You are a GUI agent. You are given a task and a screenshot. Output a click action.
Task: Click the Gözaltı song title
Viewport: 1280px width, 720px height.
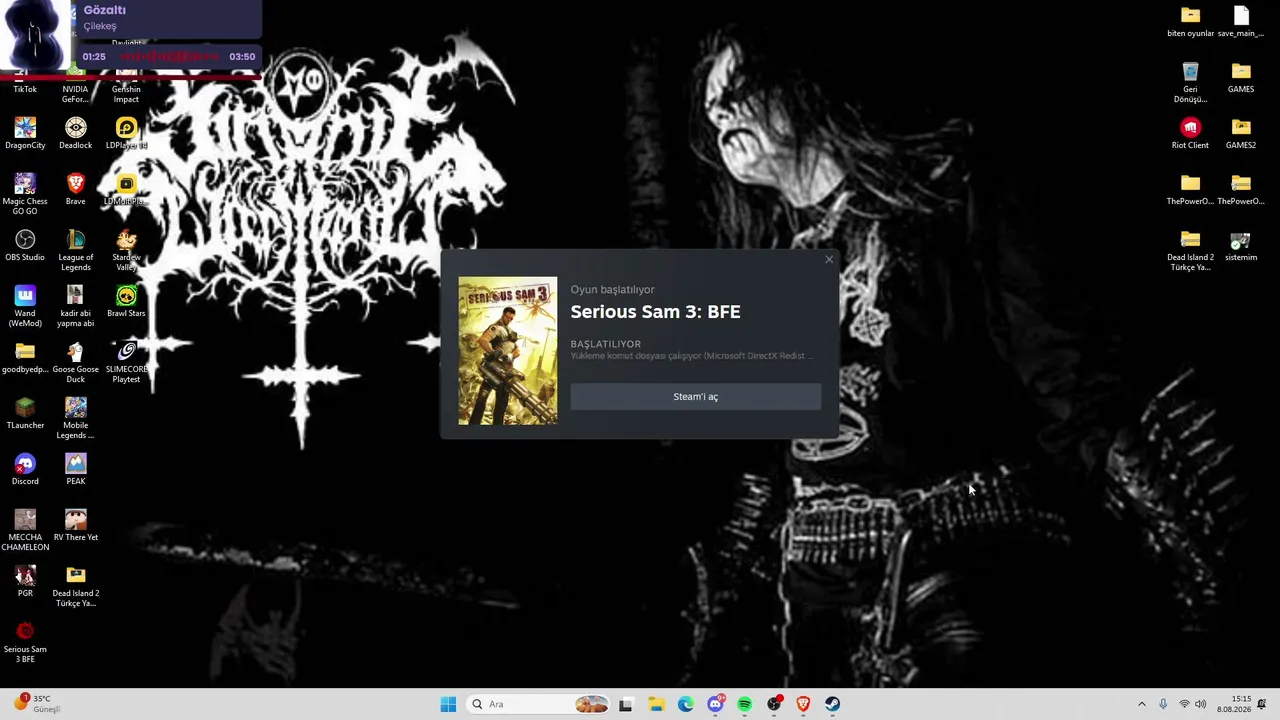[105, 11]
